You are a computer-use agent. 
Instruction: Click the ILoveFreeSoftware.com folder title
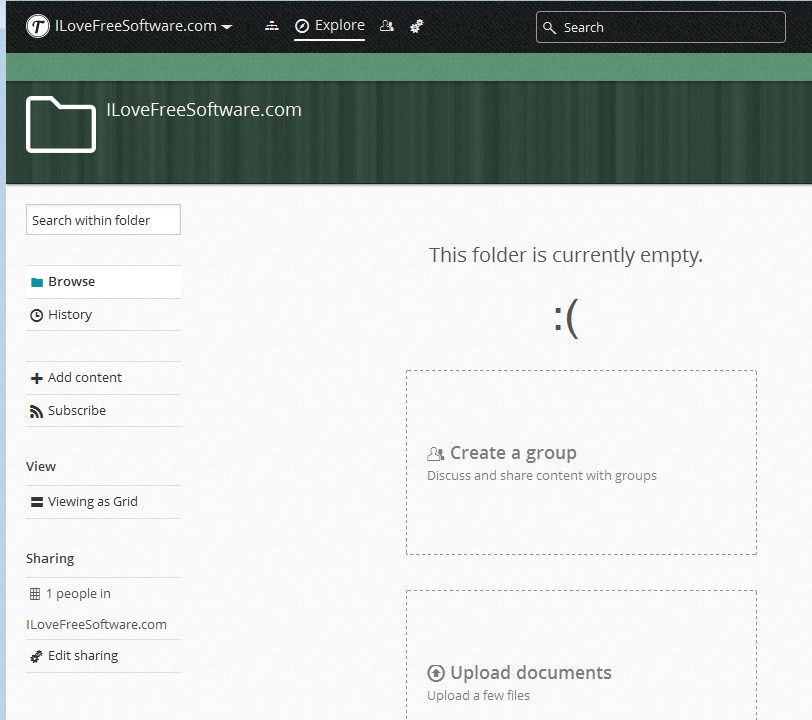(x=204, y=110)
